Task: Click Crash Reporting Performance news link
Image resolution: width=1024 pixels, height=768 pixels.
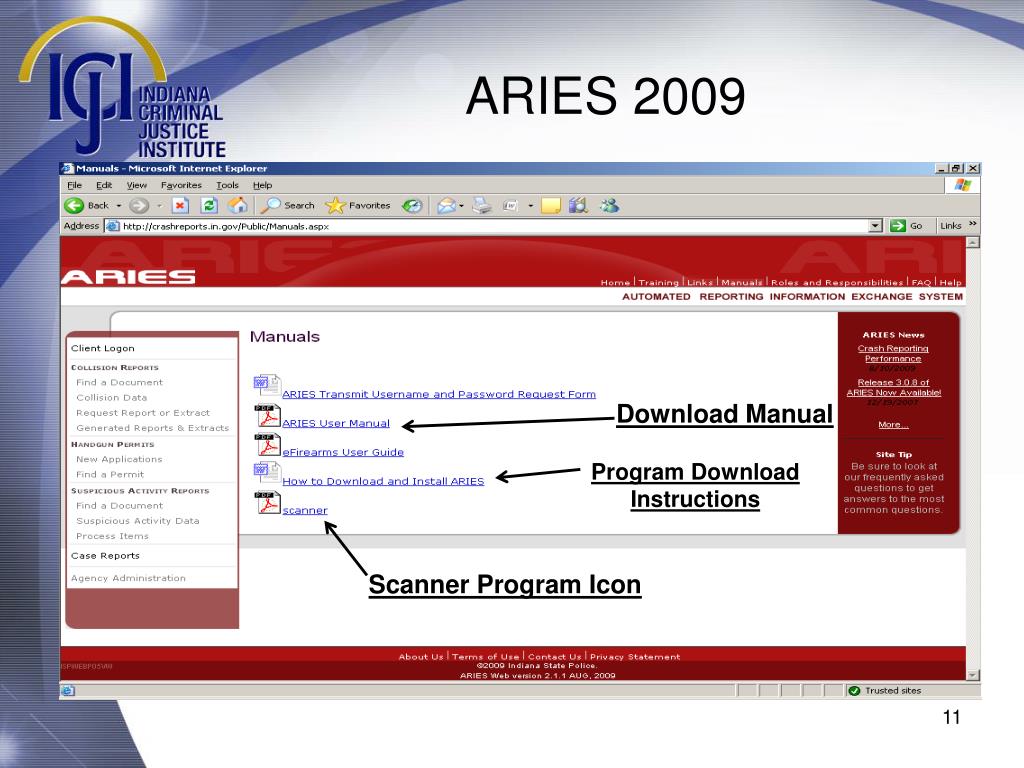Action: [893, 353]
